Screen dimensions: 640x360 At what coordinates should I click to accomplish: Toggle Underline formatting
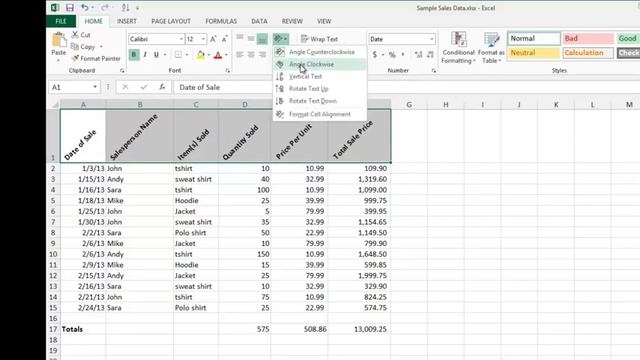click(156, 55)
